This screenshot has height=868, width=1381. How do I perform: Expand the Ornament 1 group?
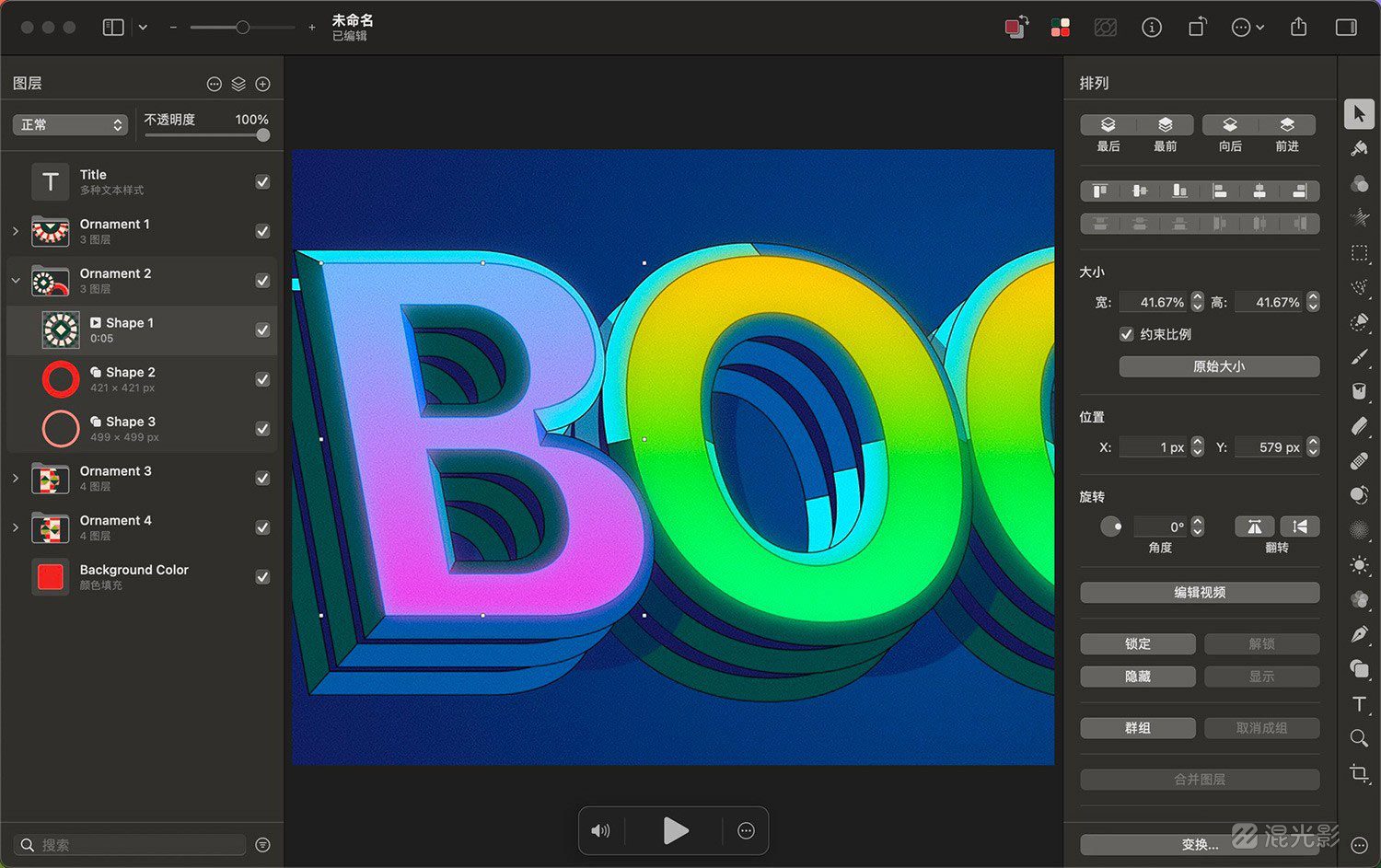(16, 231)
